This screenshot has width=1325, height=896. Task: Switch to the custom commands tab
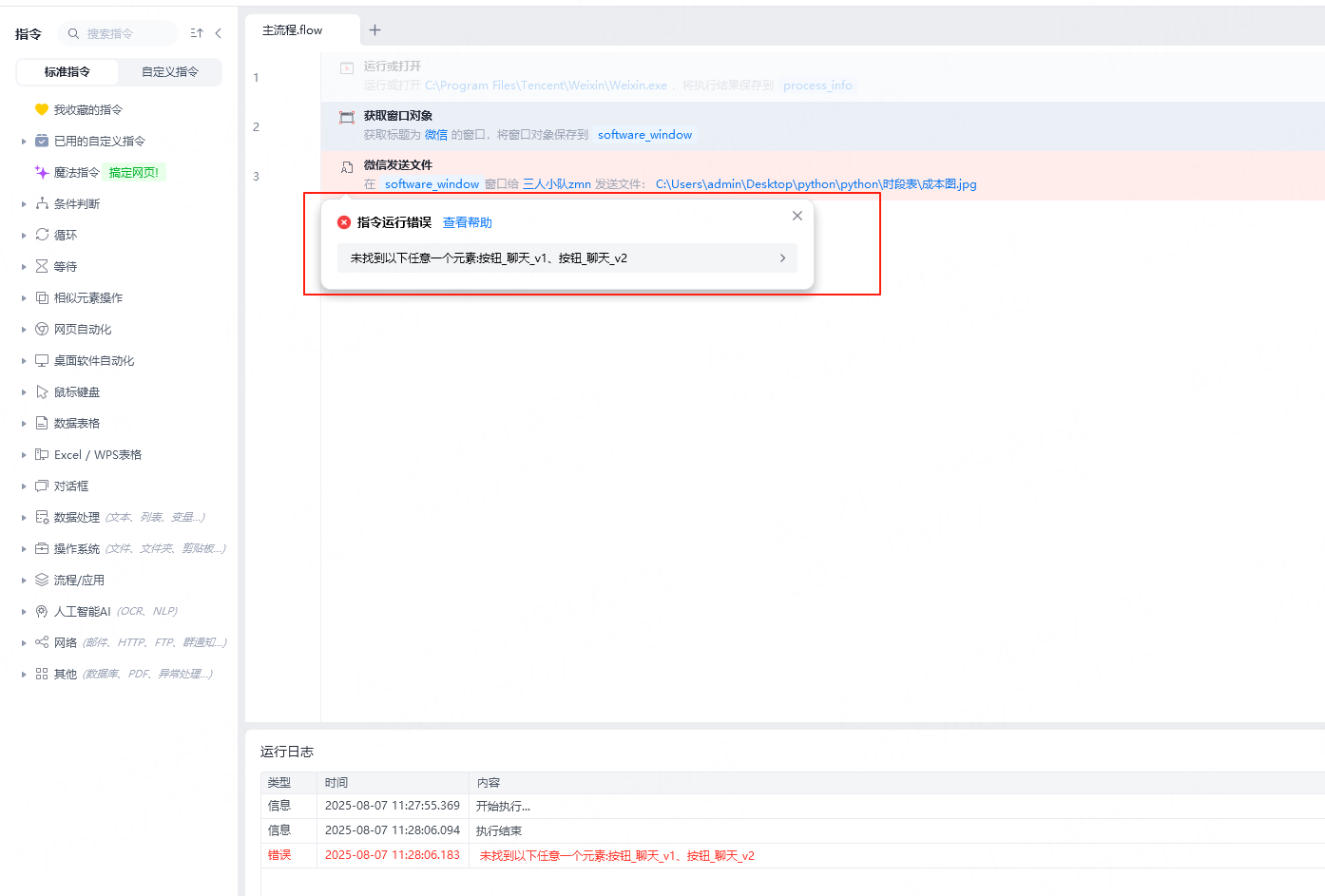169,72
